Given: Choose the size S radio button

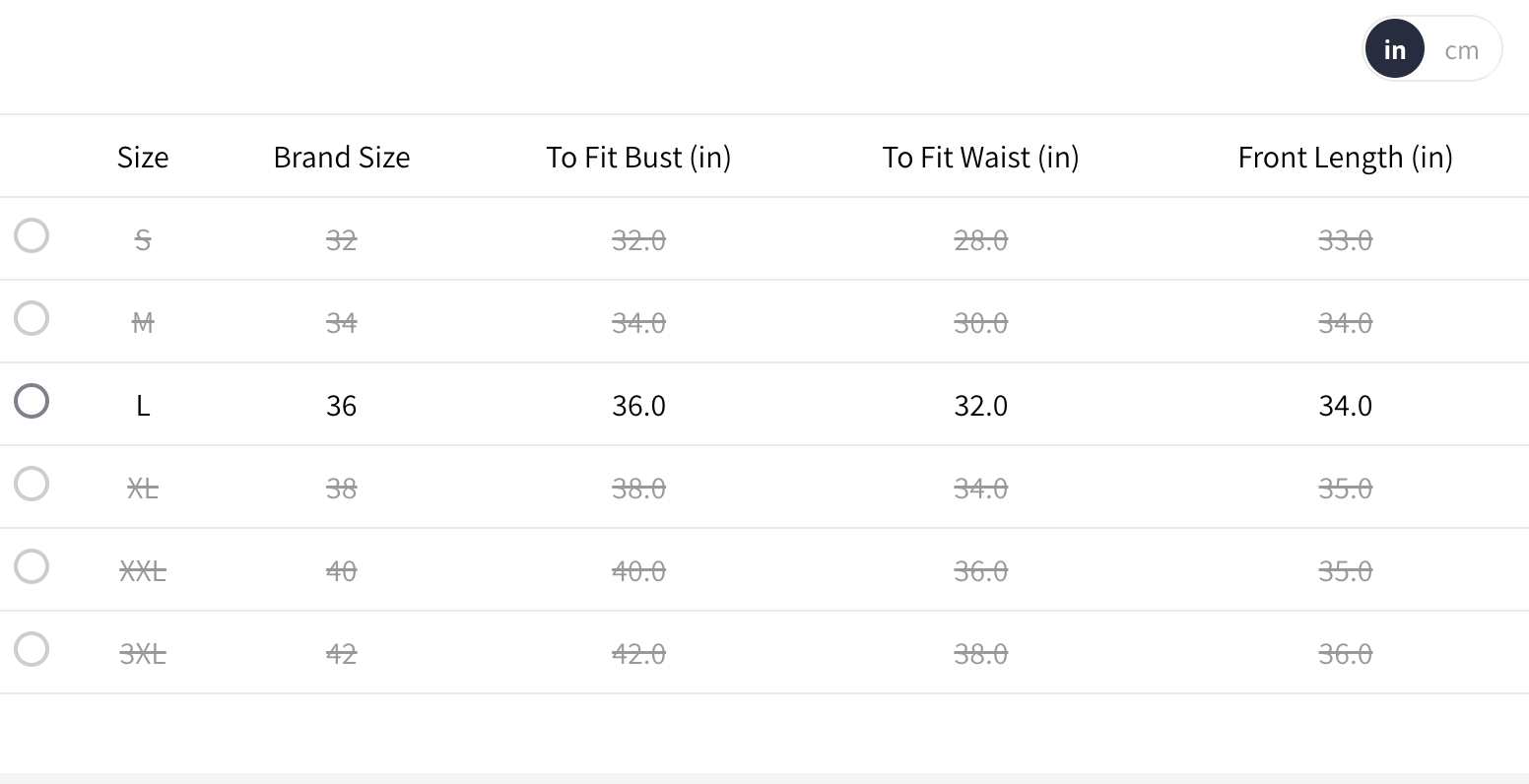Looking at the screenshot, I should (x=32, y=235).
